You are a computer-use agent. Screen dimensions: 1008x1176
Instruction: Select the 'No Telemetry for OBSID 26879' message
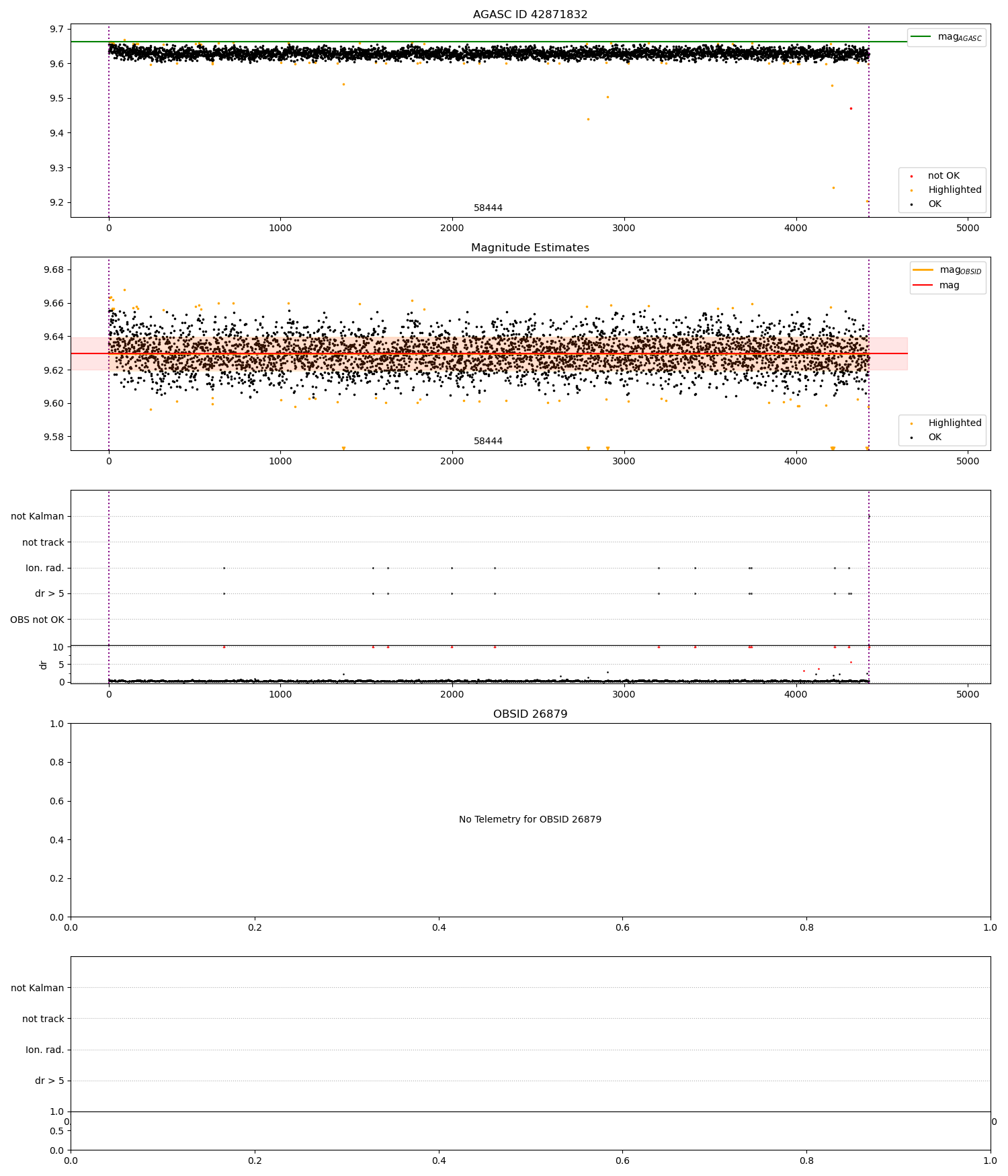530,820
